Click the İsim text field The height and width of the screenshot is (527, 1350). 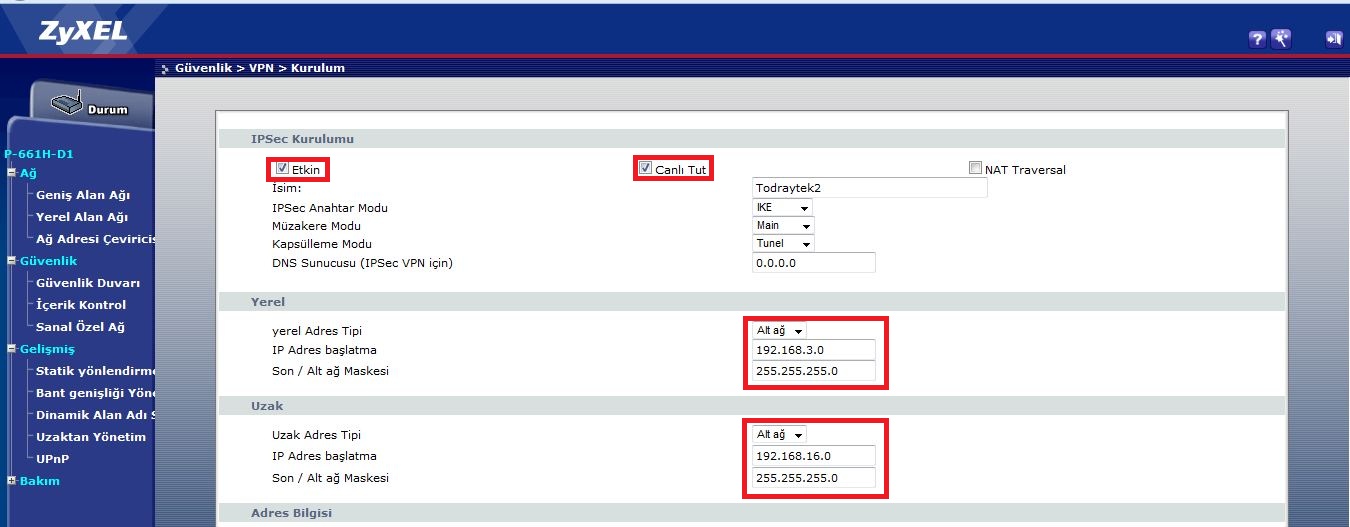[869, 188]
